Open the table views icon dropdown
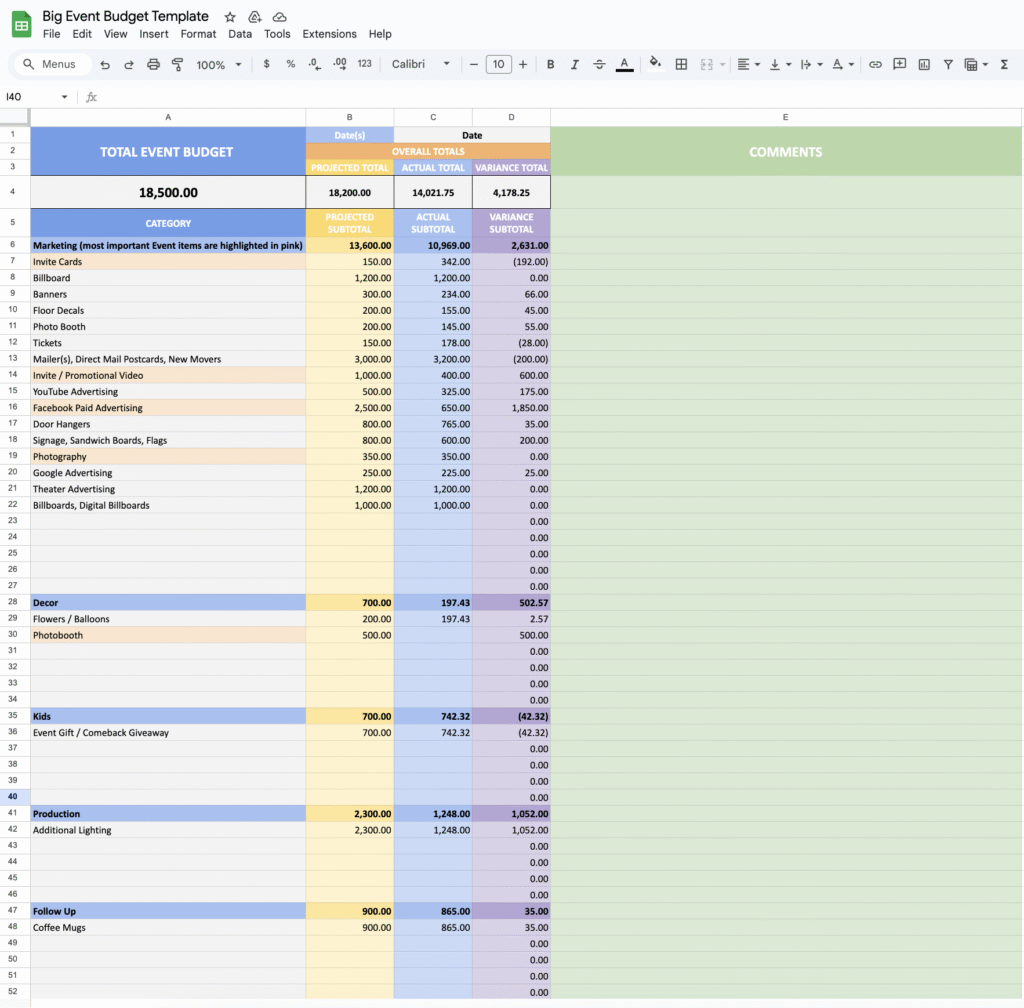This screenshot has width=1024, height=1008. 976,64
